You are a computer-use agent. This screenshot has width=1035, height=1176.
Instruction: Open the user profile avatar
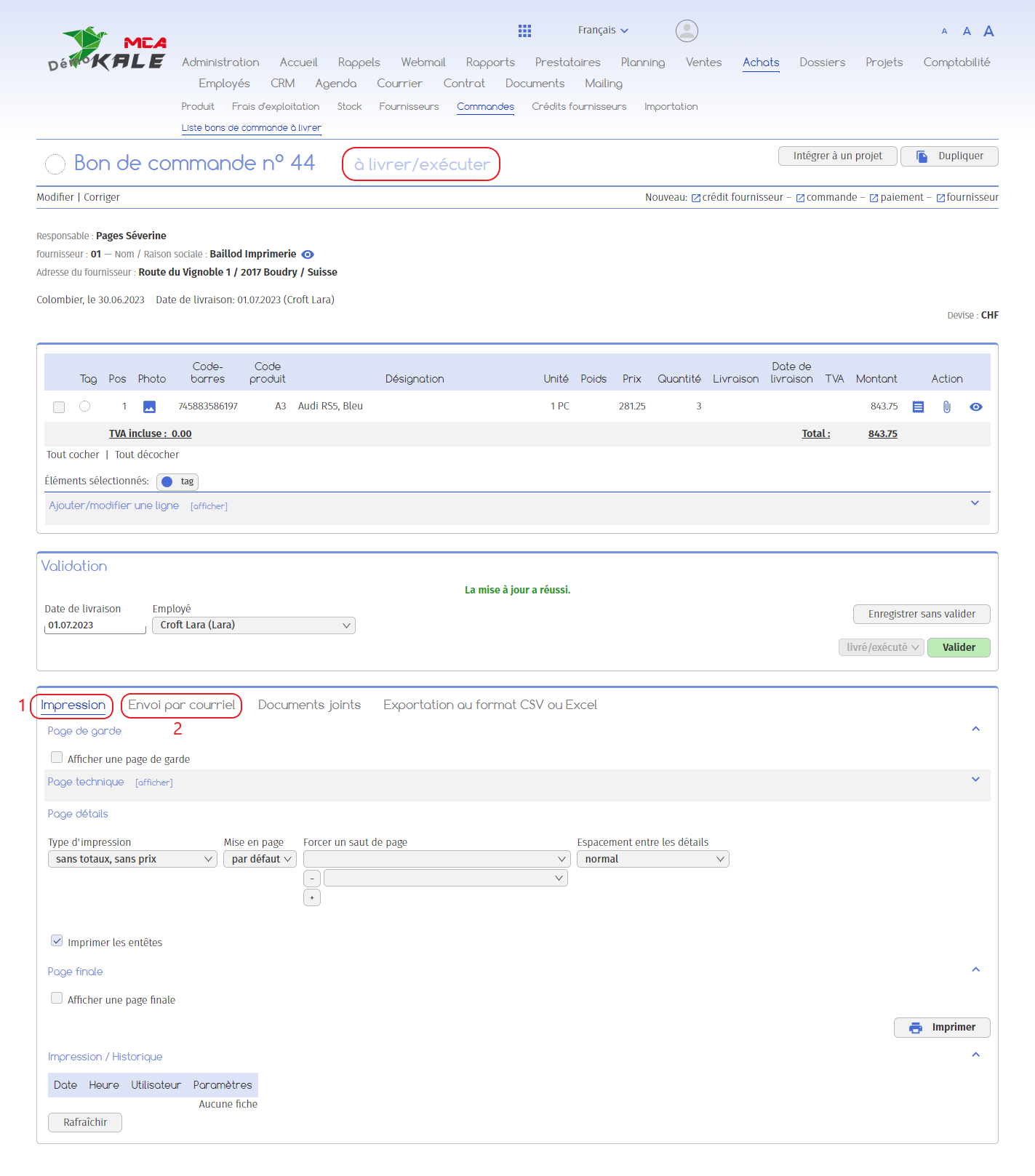pyautogui.click(x=687, y=31)
